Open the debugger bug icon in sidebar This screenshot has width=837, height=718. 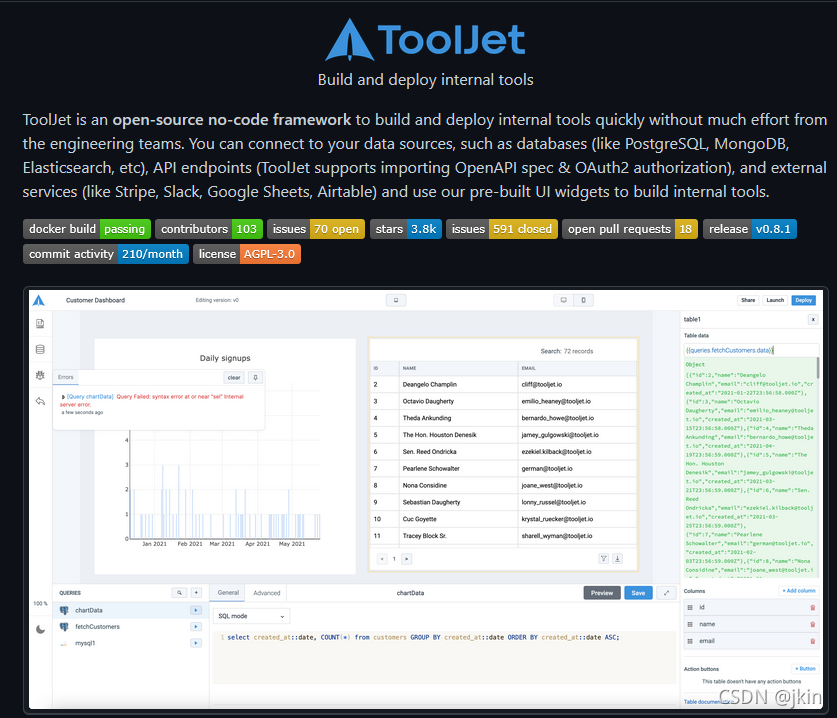(40, 375)
